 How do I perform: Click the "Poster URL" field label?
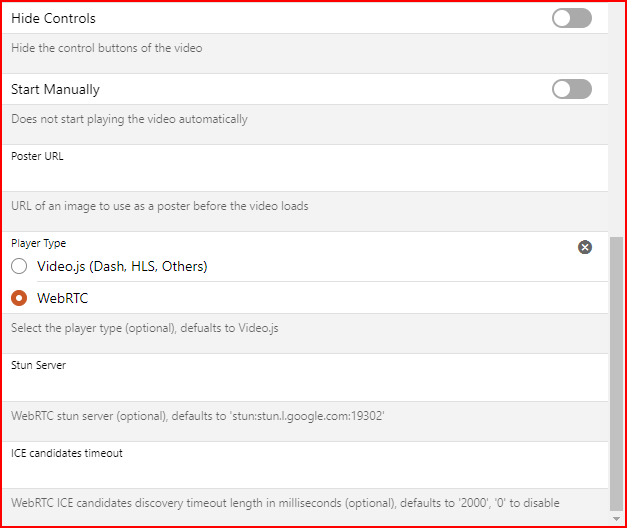[x=37, y=156]
